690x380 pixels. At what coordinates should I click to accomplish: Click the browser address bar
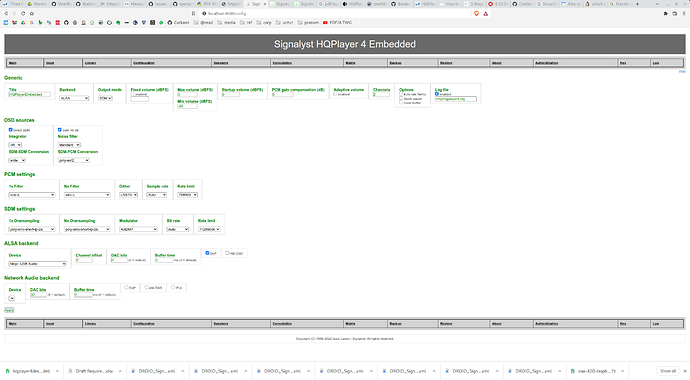click(x=334, y=14)
